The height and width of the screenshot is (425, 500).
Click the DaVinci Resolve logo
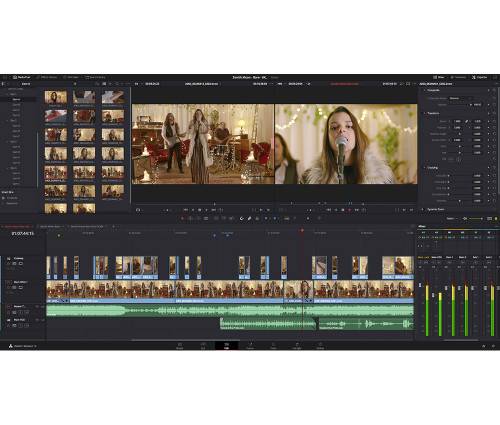point(11,346)
